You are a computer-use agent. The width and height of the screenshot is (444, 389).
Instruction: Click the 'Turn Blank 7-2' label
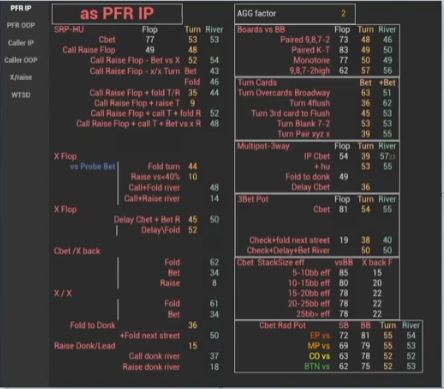[304, 124]
